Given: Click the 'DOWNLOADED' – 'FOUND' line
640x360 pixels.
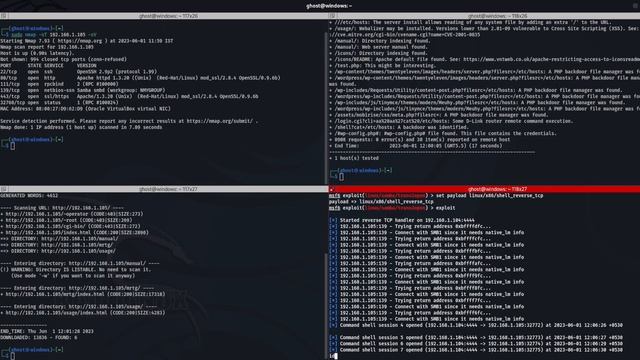Looking at the screenshot, I should (38, 338).
